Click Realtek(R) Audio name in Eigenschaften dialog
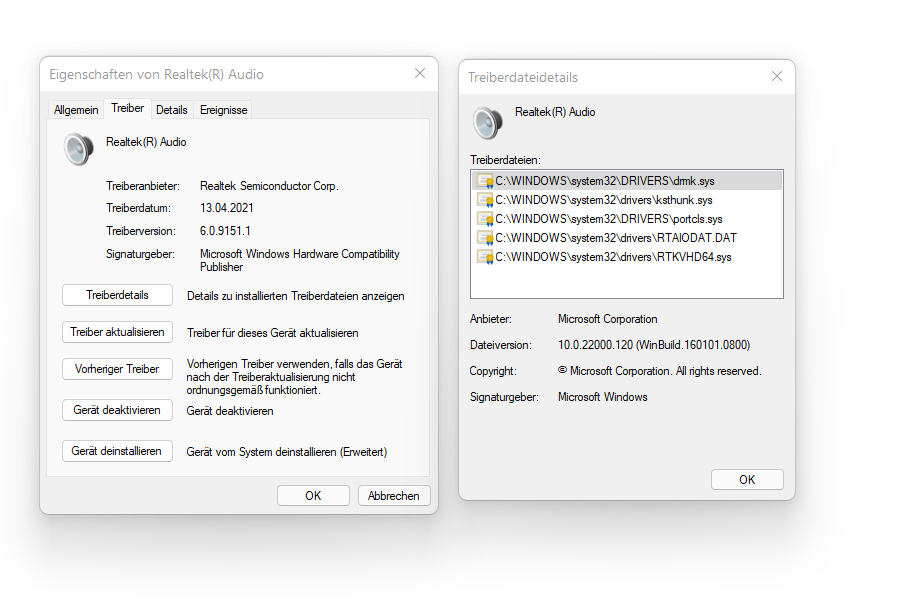908x601 pixels. pos(146,142)
